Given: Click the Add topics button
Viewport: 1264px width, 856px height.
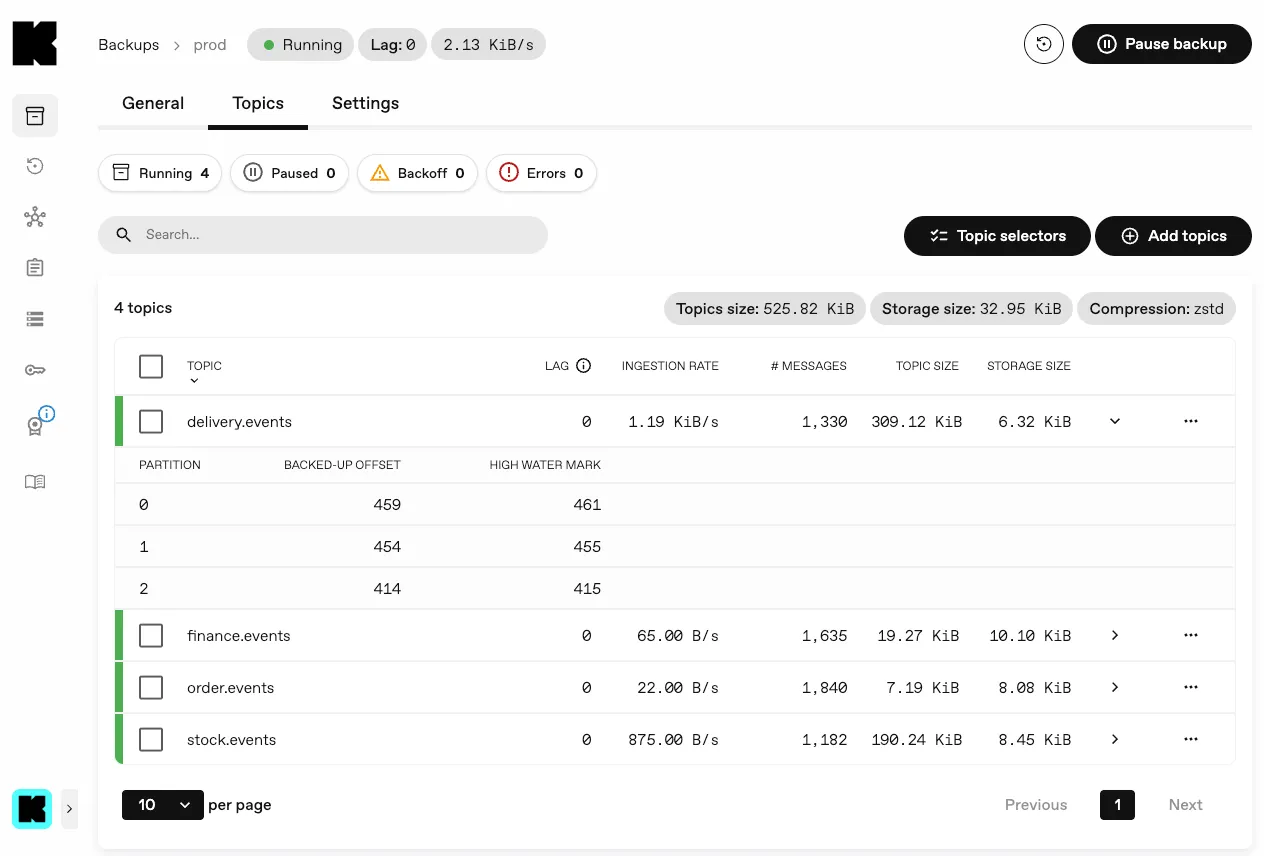Looking at the screenshot, I should click(x=1173, y=236).
